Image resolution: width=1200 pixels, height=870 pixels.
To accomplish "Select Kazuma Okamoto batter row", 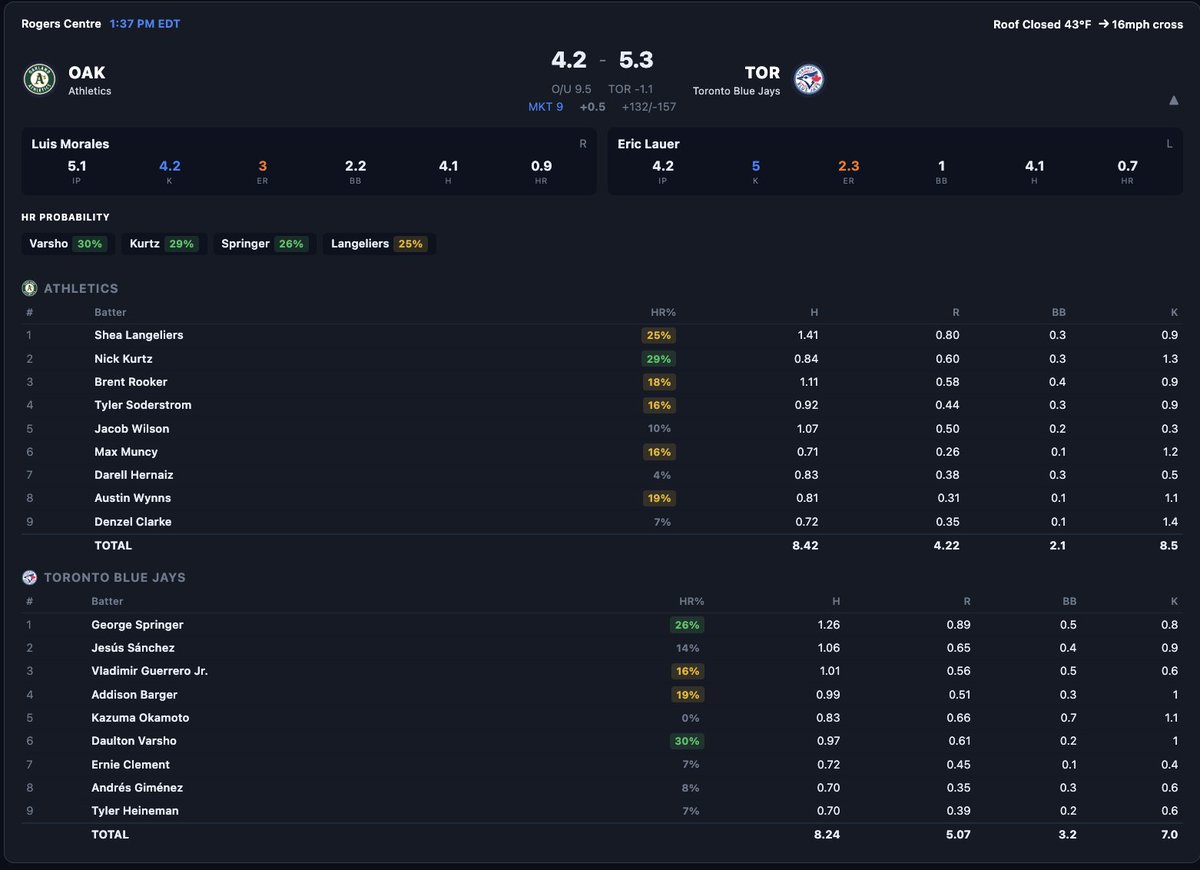I will coord(600,718).
